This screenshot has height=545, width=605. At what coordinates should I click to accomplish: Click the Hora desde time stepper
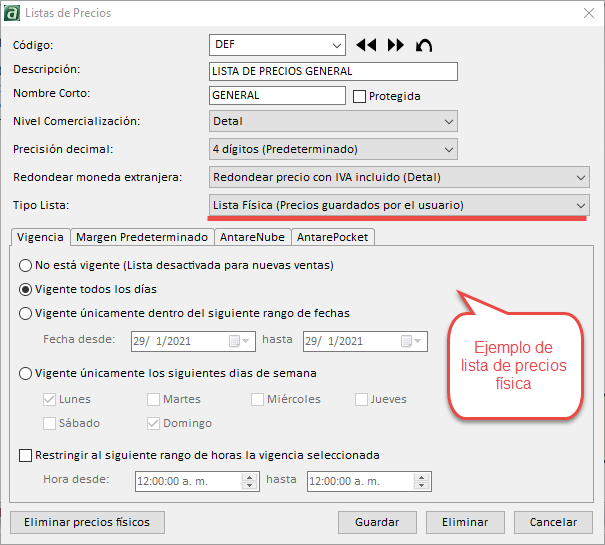tap(250, 481)
